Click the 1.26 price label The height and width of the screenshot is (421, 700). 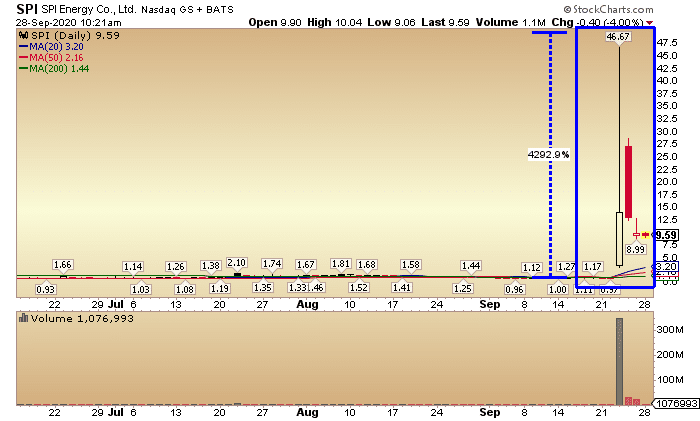point(175,267)
